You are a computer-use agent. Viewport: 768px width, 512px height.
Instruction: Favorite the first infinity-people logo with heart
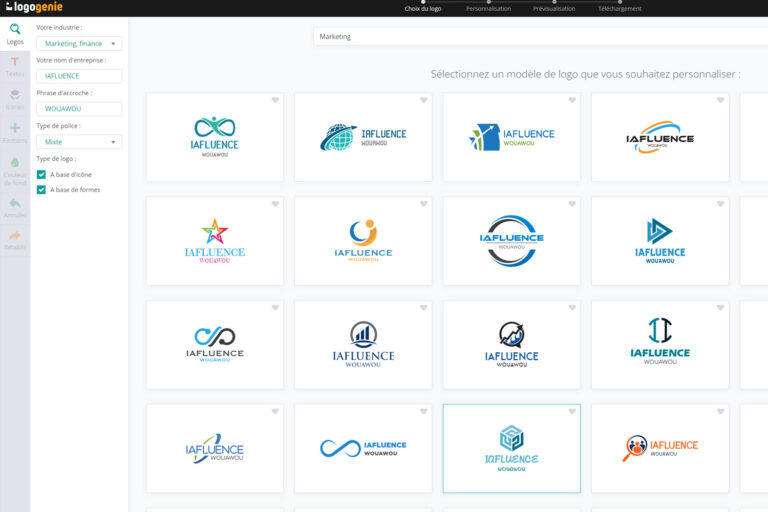point(275,100)
